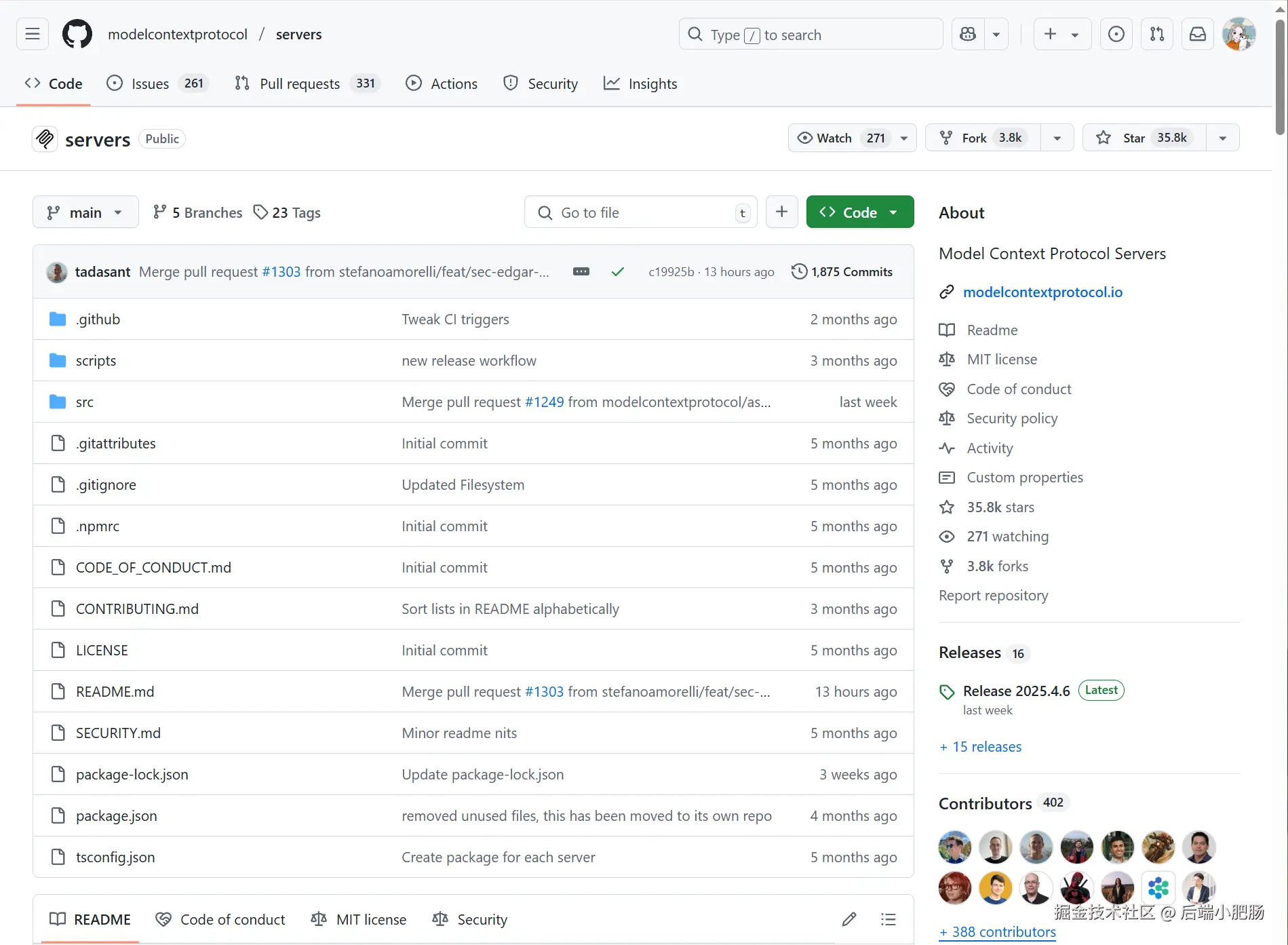Select the MIT license tab below files
Screen dimensions: 1288x945
(x=359, y=919)
